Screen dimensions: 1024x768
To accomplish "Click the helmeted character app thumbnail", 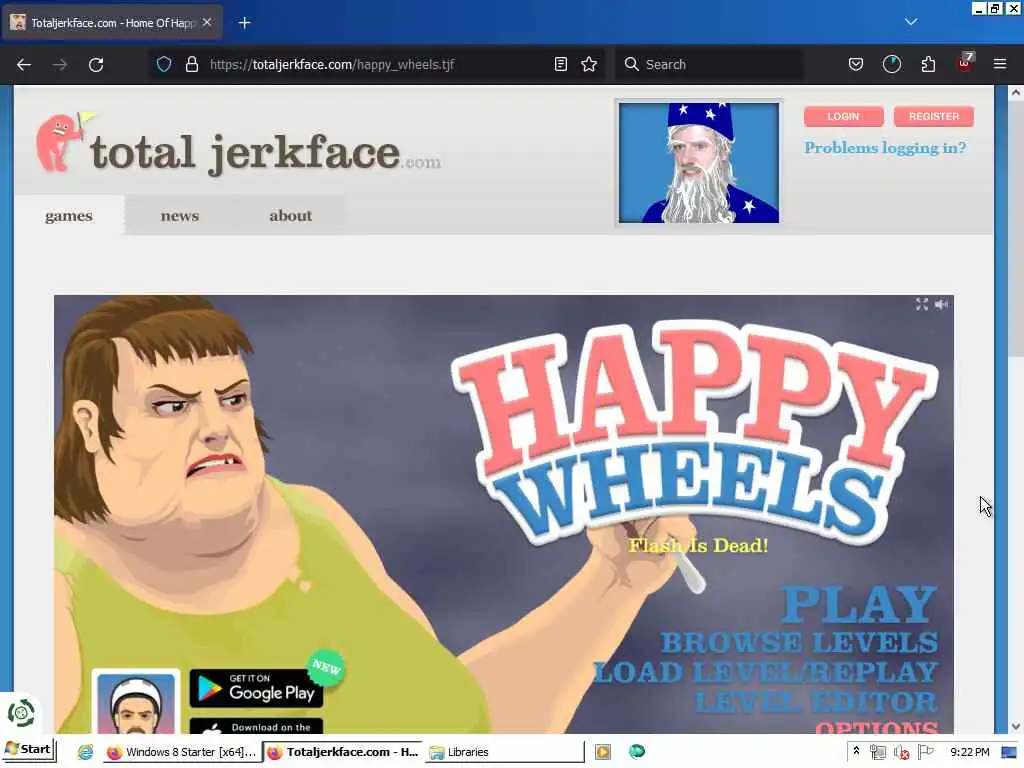I will 136,703.
